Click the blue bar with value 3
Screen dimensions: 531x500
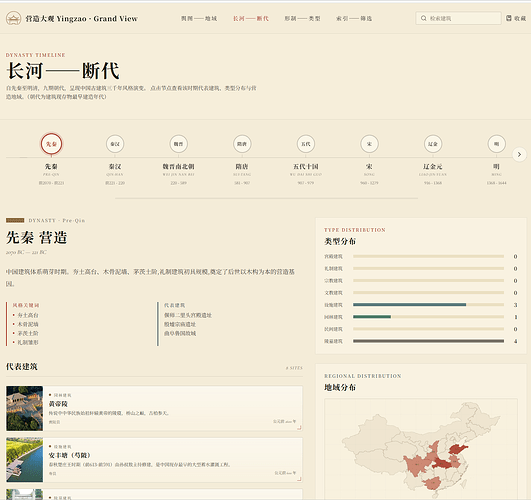[x=409, y=305]
